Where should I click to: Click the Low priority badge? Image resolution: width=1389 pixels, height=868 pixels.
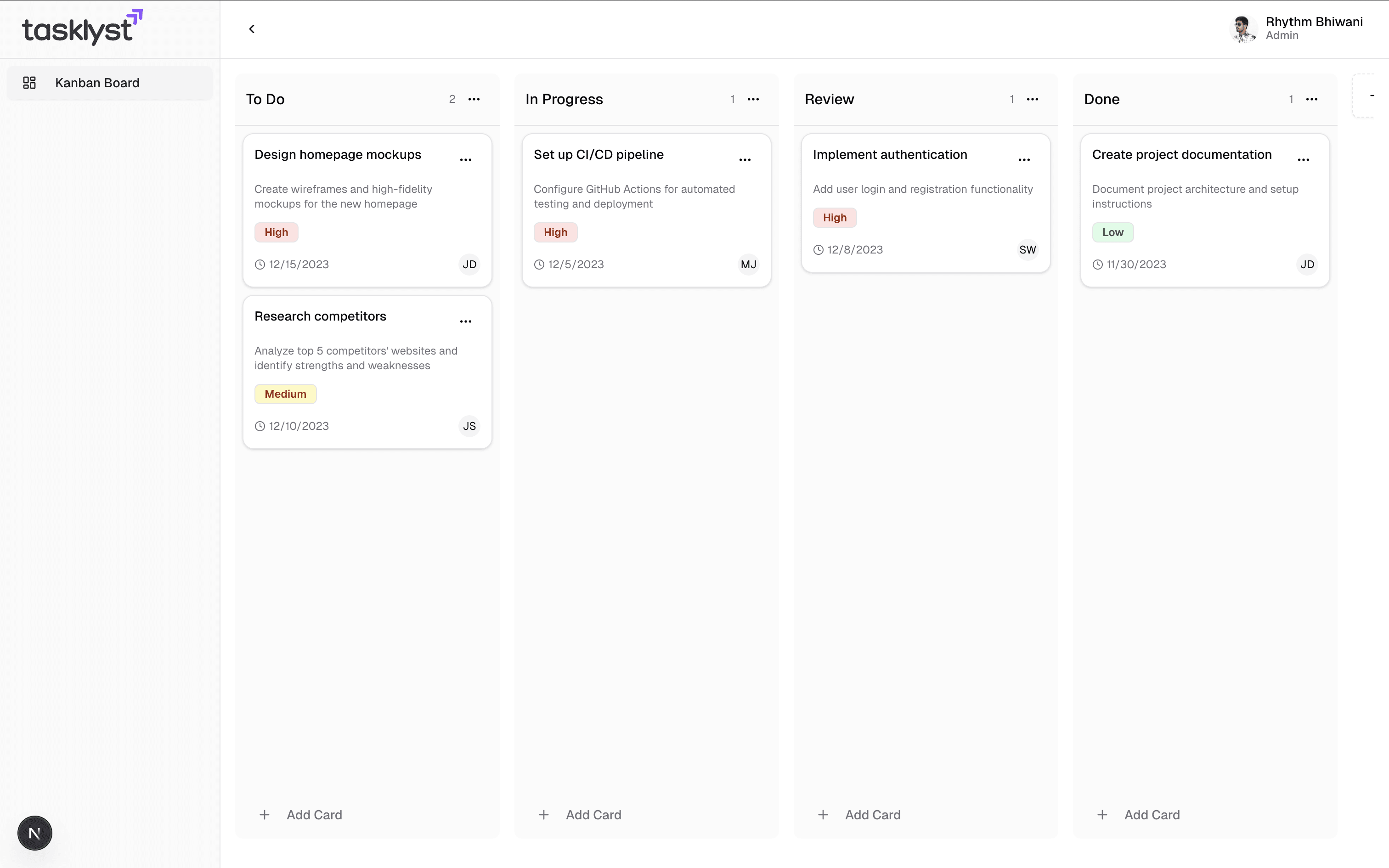tap(1112, 232)
